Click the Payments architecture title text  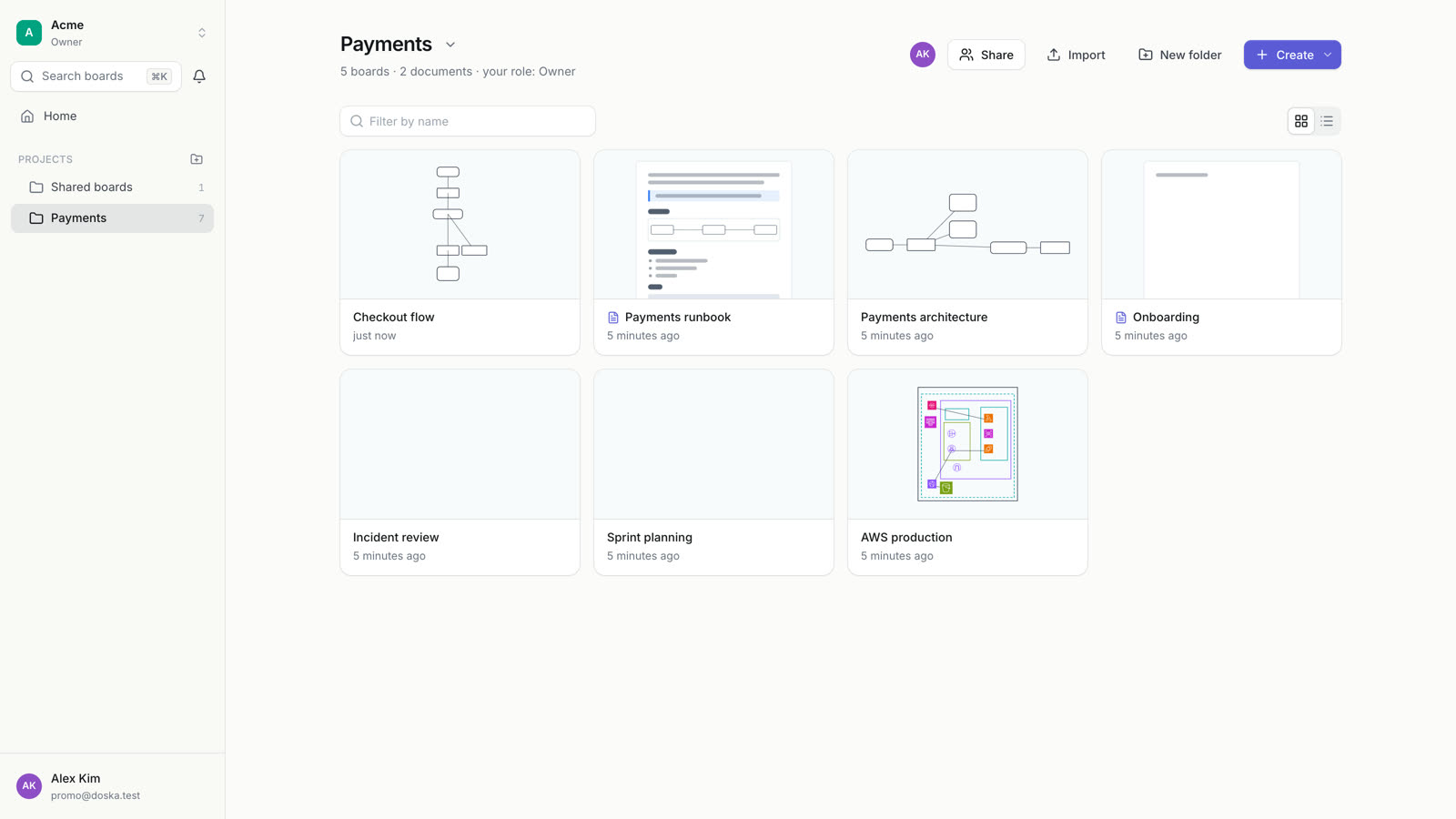pyautogui.click(x=924, y=318)
